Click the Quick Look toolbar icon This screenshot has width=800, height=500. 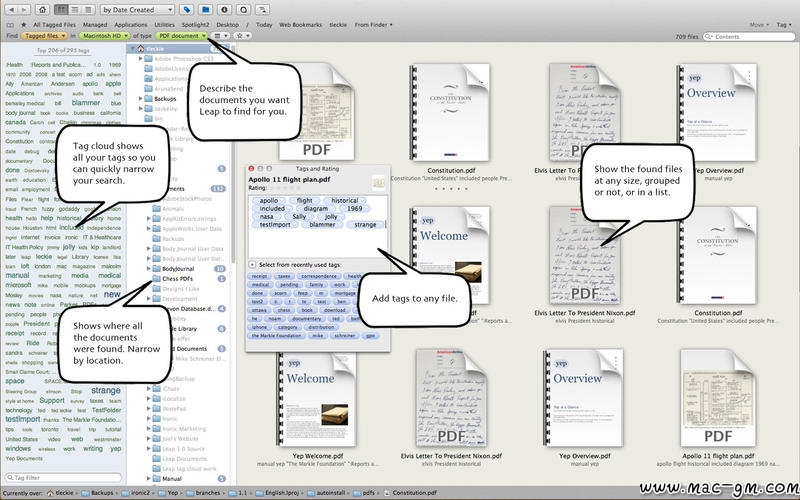pos(243,9)
